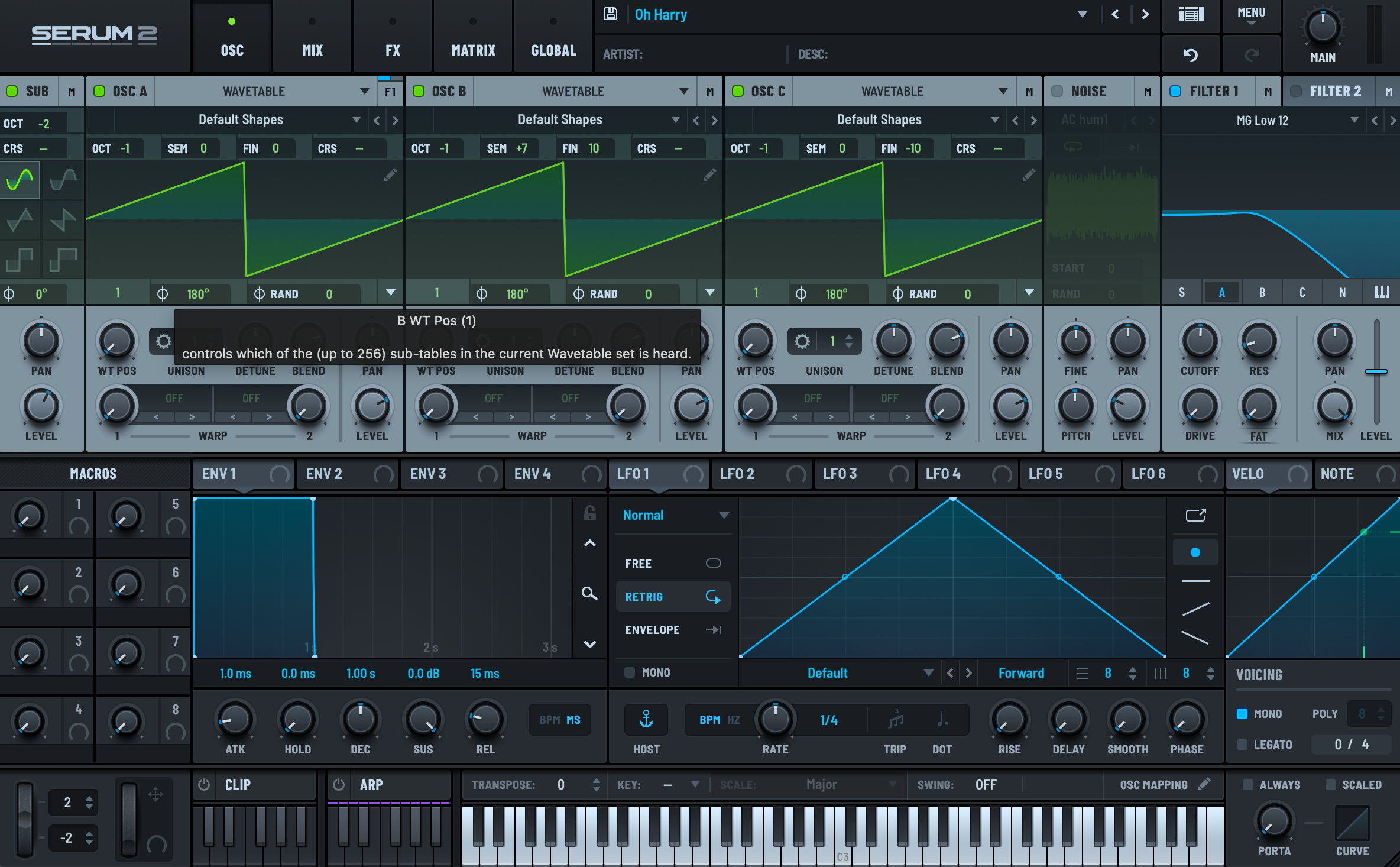Click the save preset disk icon
The image size is (1400, 867).
tap(611, 14)
